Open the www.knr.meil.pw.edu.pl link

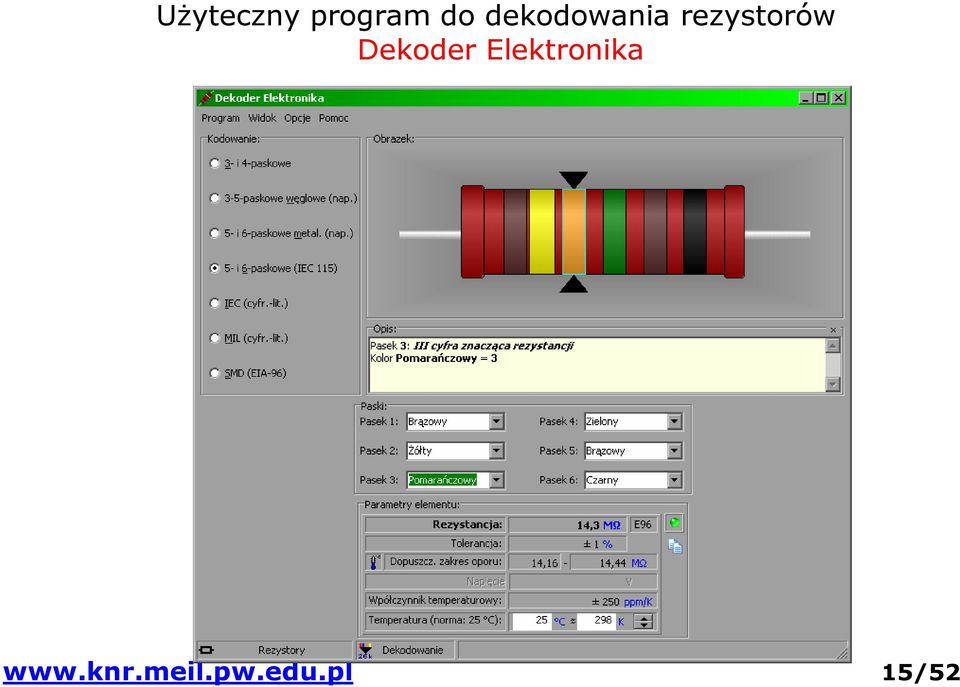[178, 672]
